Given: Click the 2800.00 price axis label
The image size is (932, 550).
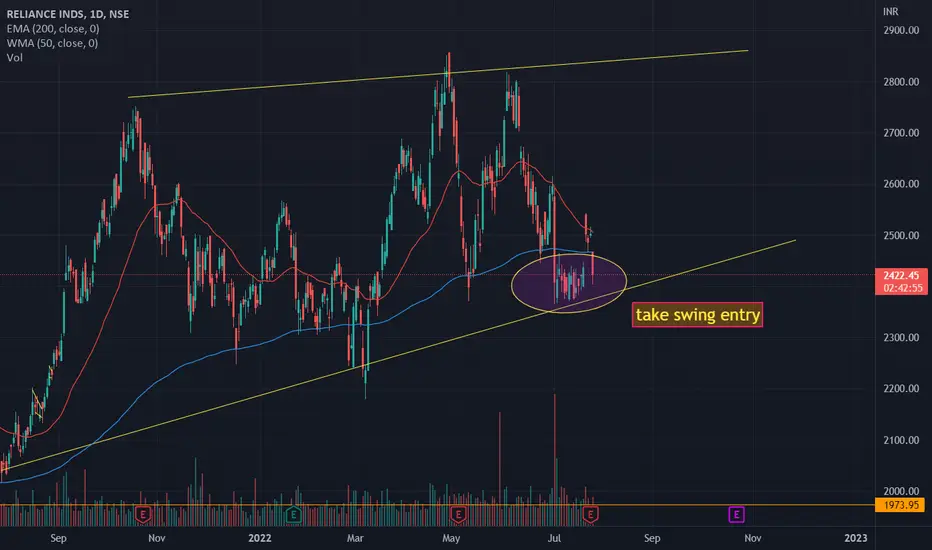Looking at the screenshot, I should coord(901,81).
